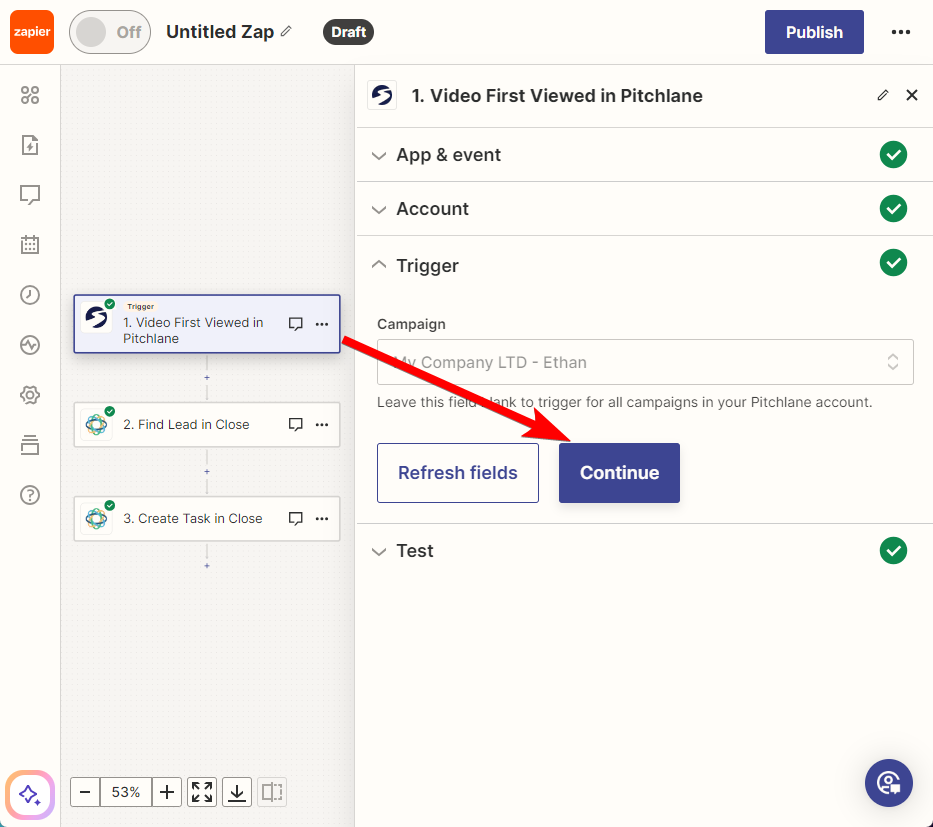Image resolution: width=933 pixels, height=827 pixels.
Task: Open the support chat bubble
Action: (x=889, y=783)
